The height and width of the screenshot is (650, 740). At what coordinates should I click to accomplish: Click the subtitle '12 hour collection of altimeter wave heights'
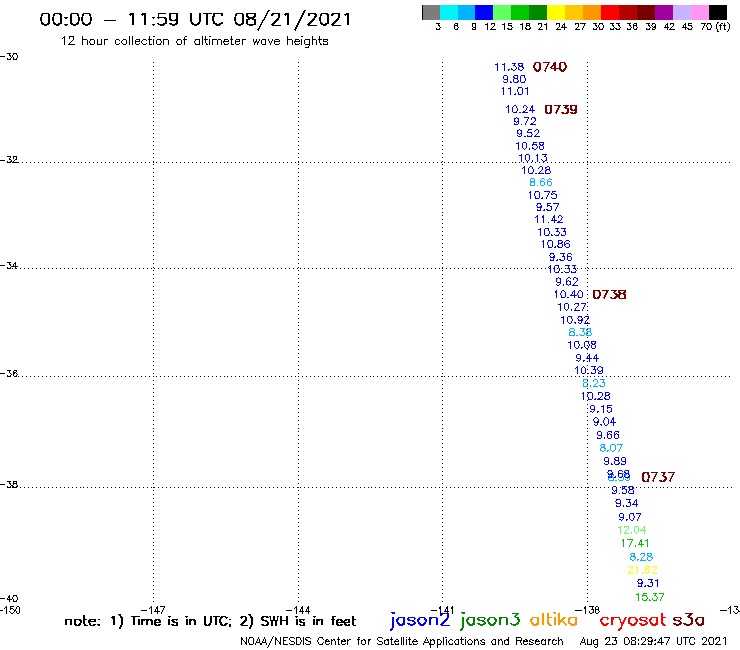[x=194, y=41]
